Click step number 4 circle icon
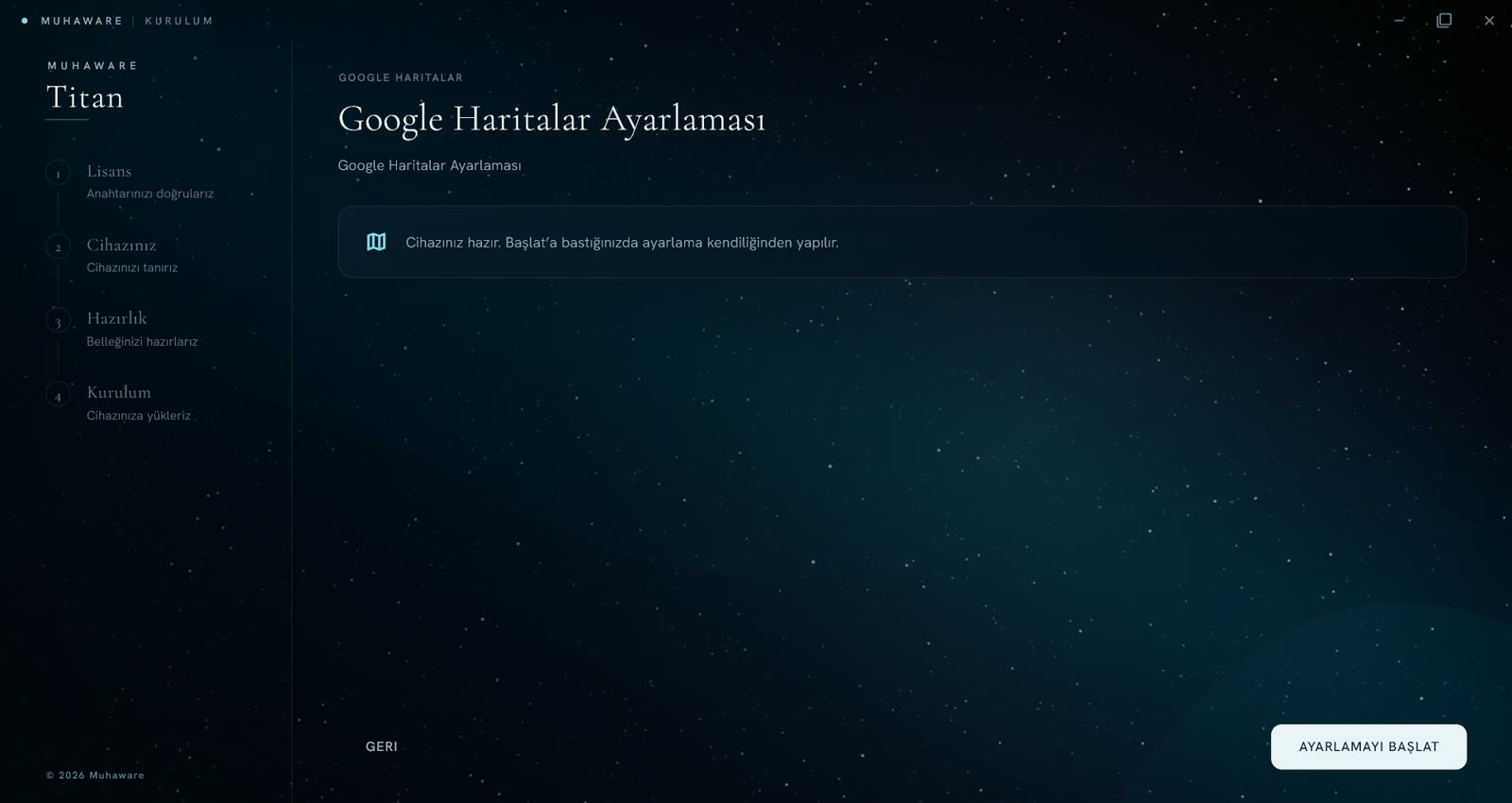The image size is (1512, 803). point(58,395)
